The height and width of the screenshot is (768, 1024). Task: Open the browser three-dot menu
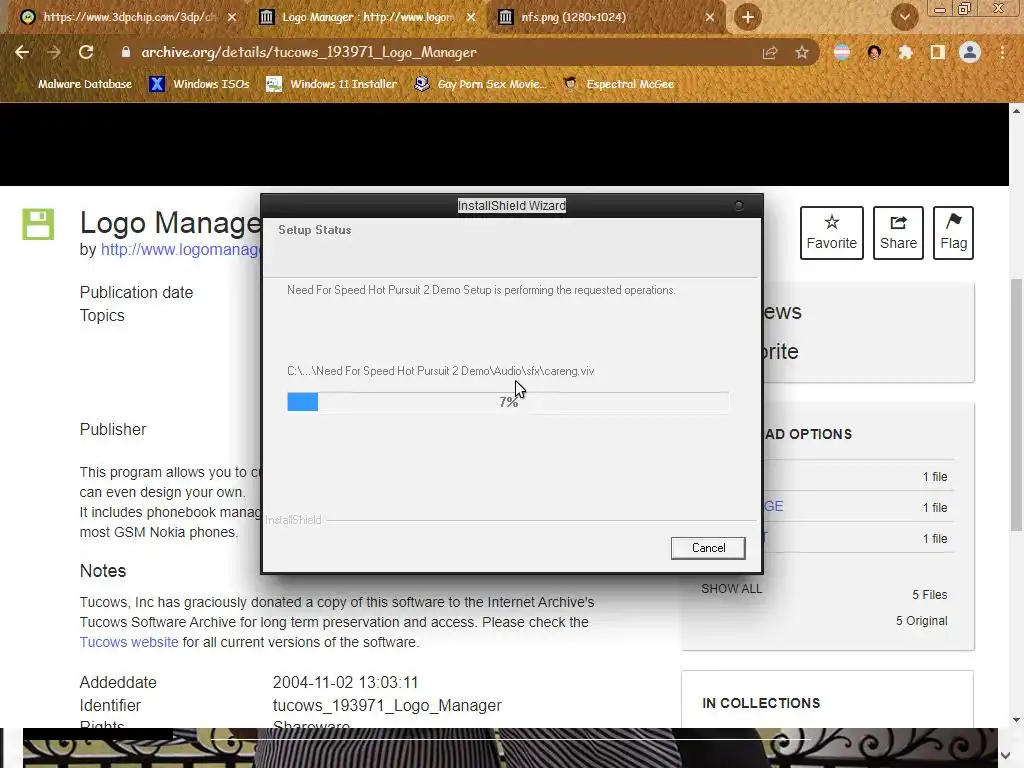1002,52
